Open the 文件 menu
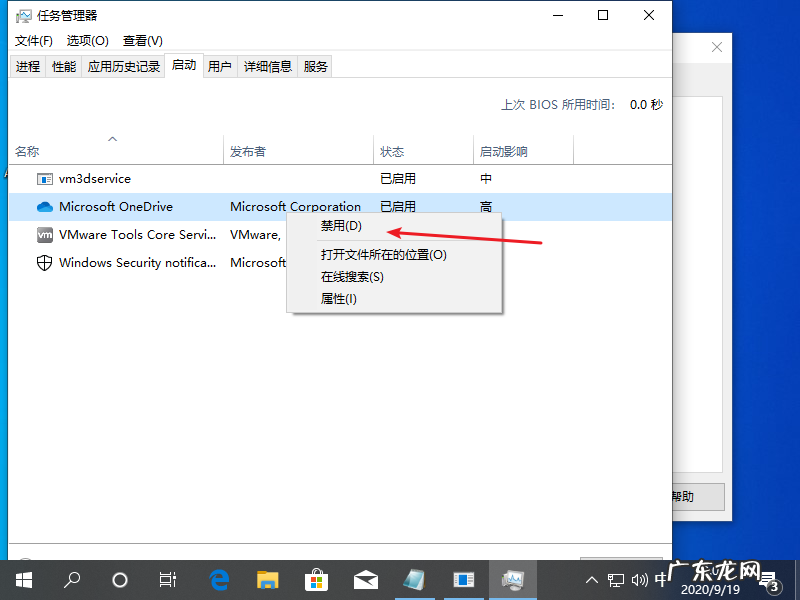This screenshot has width=800, height=600. [x=33, y=40]
